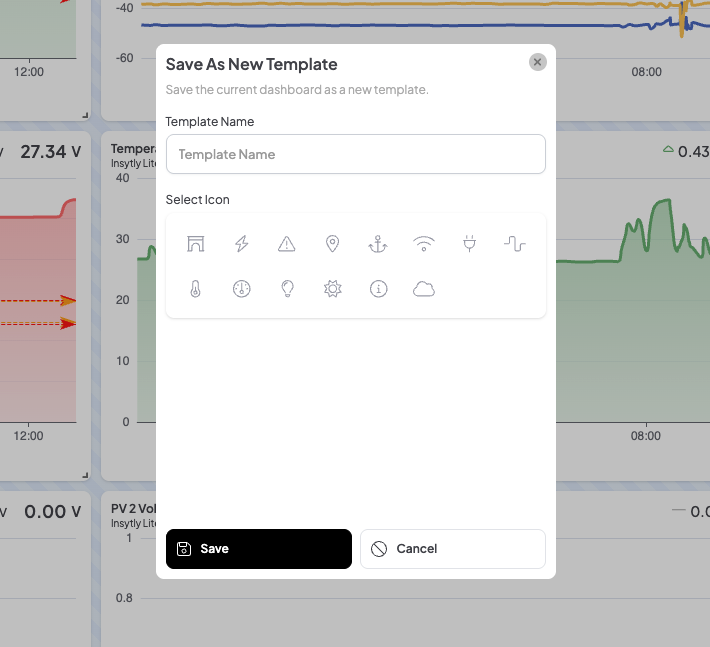Image resolution: width=710 pixels, height=647 pixels.
Task: Cancel saving the template
Action: (453, 549)
